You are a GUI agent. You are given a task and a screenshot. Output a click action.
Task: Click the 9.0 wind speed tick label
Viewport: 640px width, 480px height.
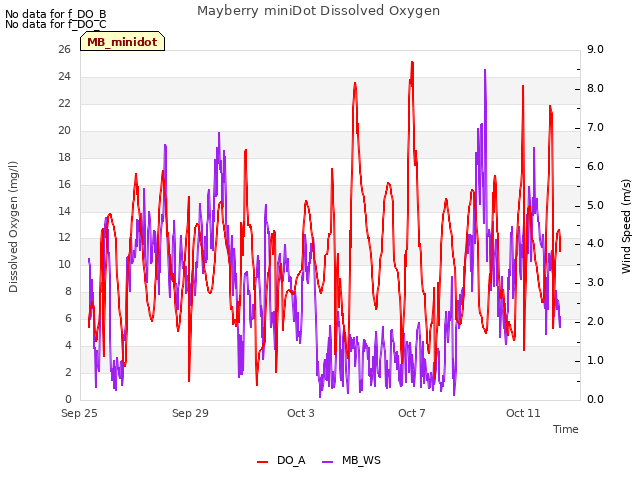pyautogui.click(x=595, y=49)
